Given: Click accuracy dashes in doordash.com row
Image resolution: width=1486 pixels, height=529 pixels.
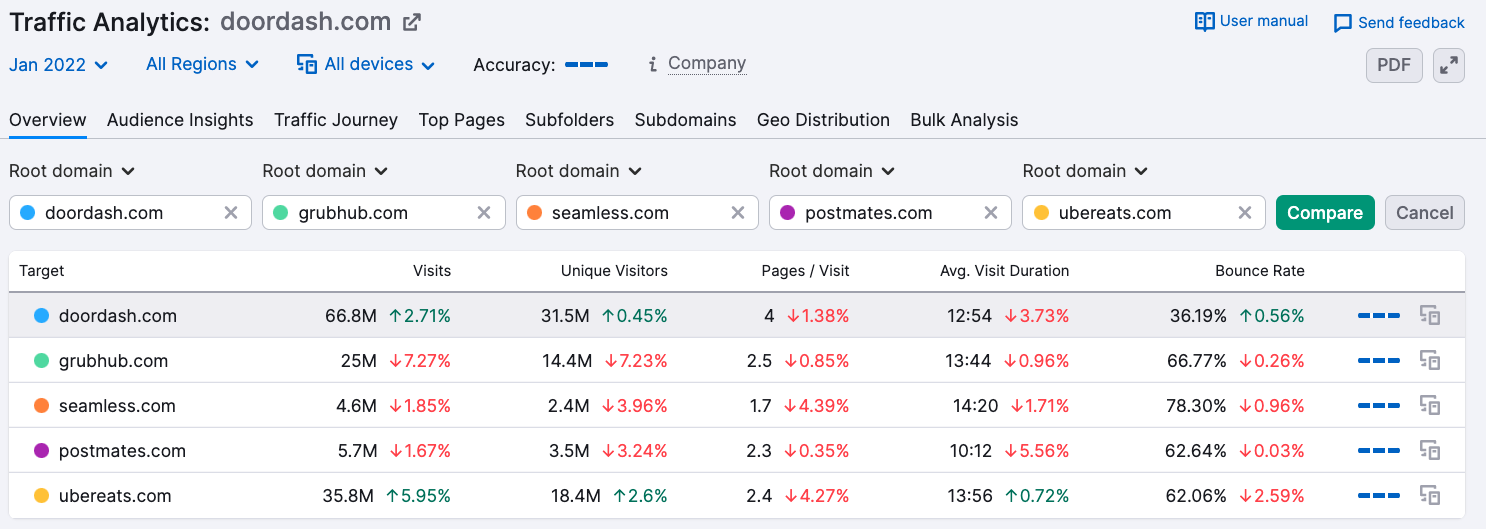Looking at the screenshot, I should 1379,316.
